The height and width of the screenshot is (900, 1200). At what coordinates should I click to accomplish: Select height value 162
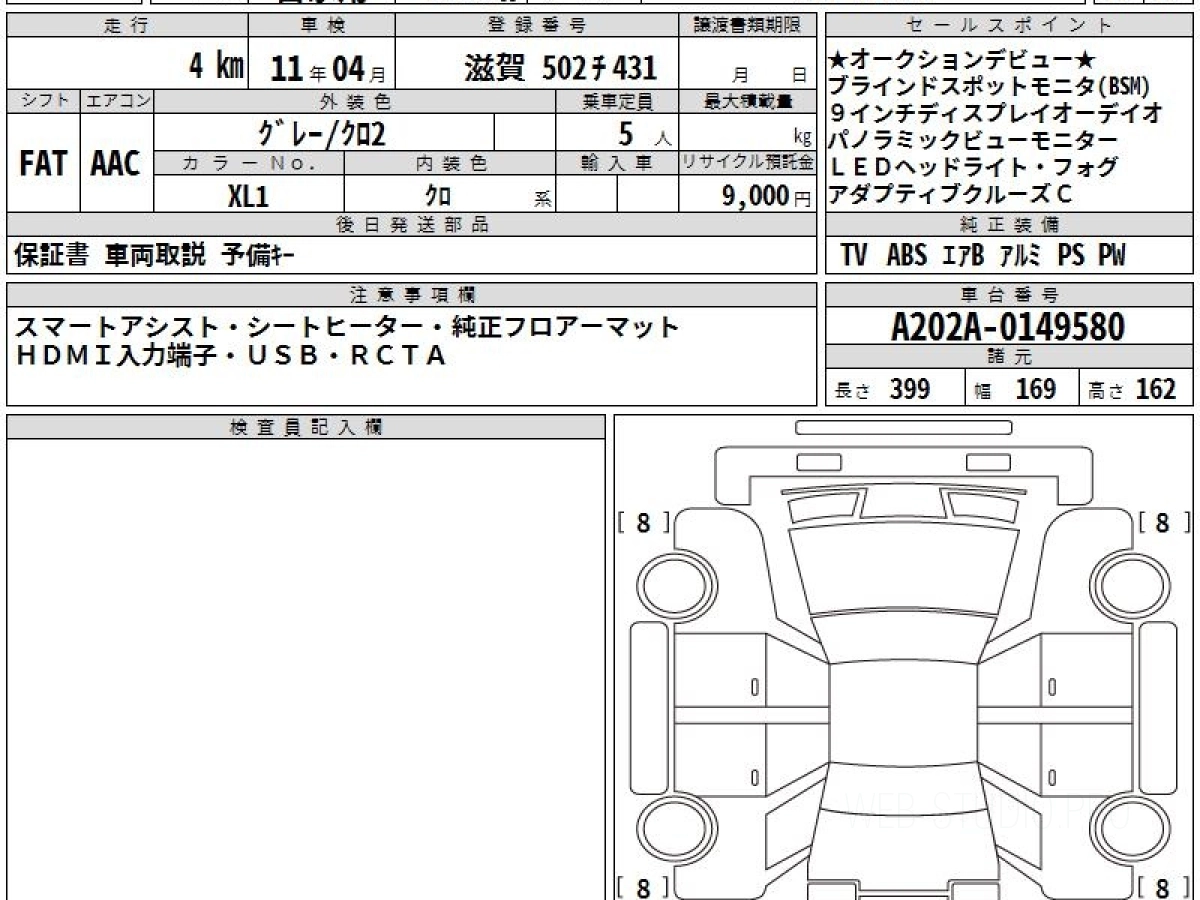(1156, 389)
